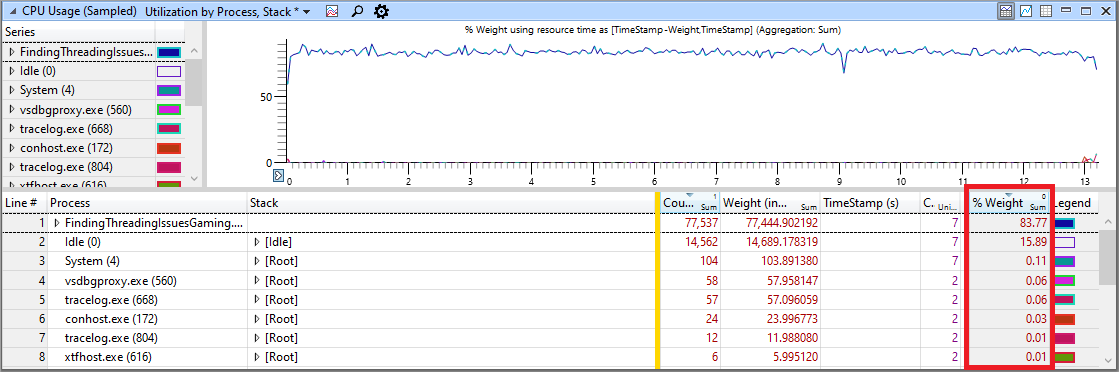Click the small arrow button below the graph's zero axis
Image resolution: width=1119 pixels, height=372 pixels.
pos(279,175)
